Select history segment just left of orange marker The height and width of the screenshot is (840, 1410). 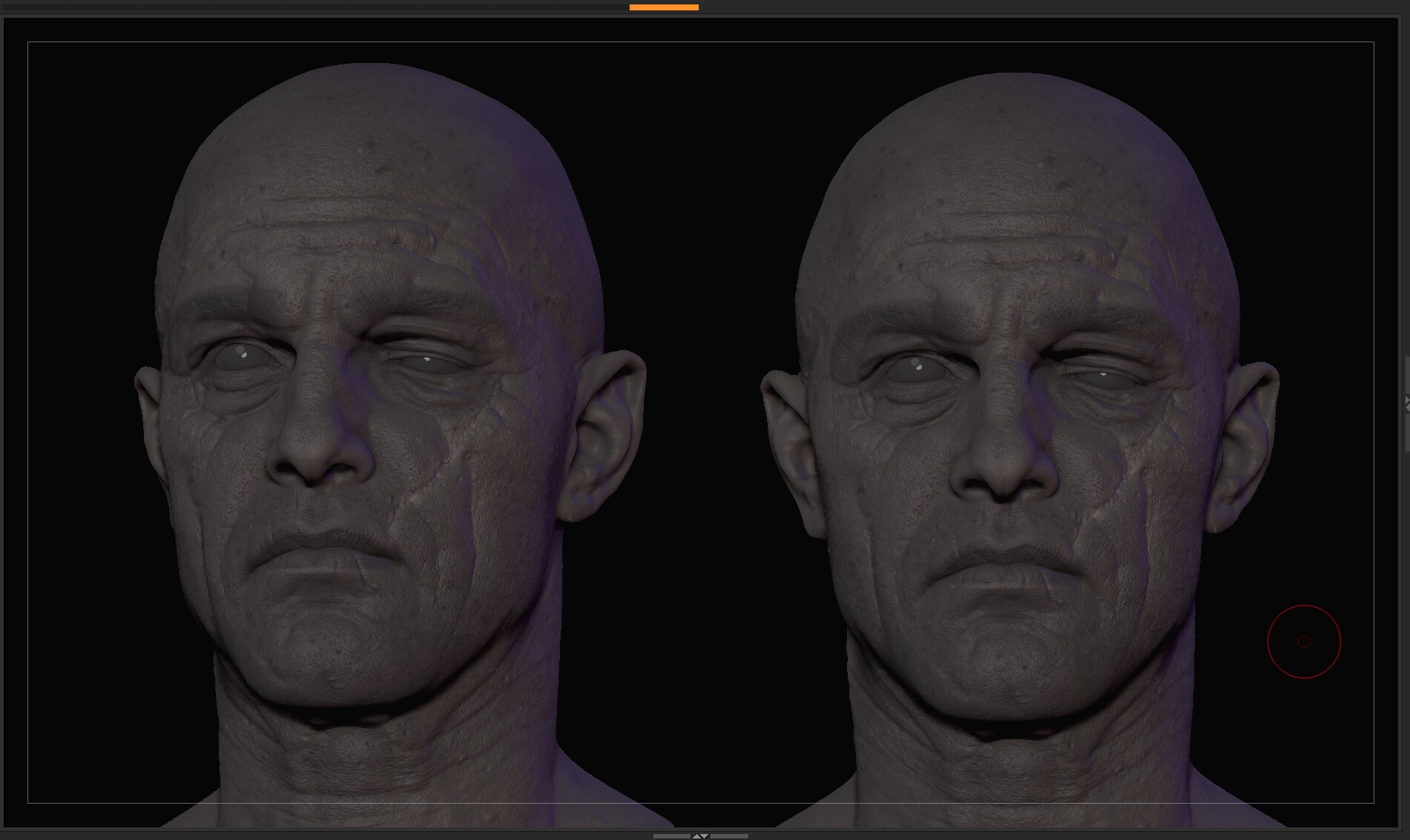[x=593, y=7]
